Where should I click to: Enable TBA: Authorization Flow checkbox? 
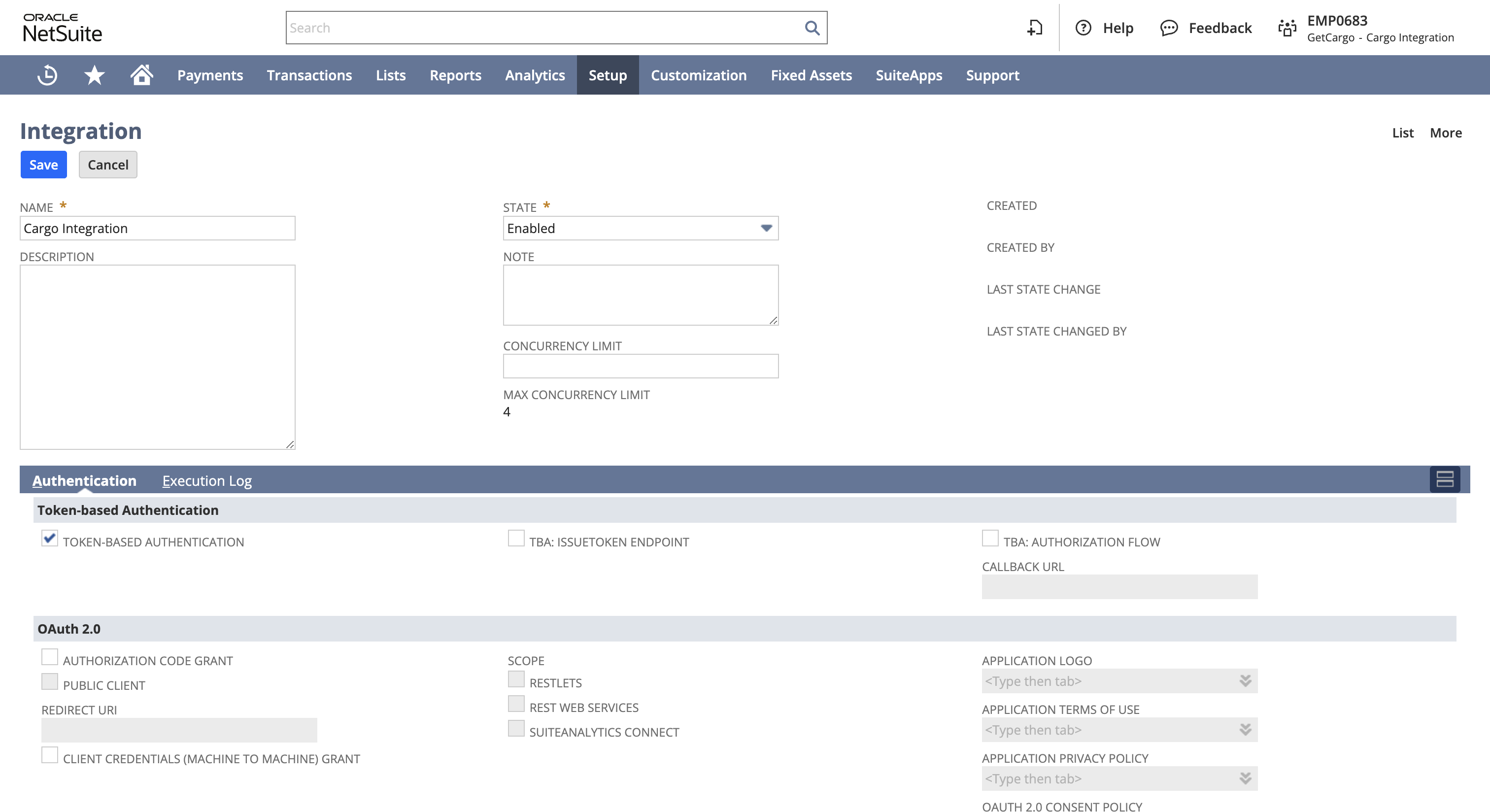pyautogui.click(x=990, y=539)
